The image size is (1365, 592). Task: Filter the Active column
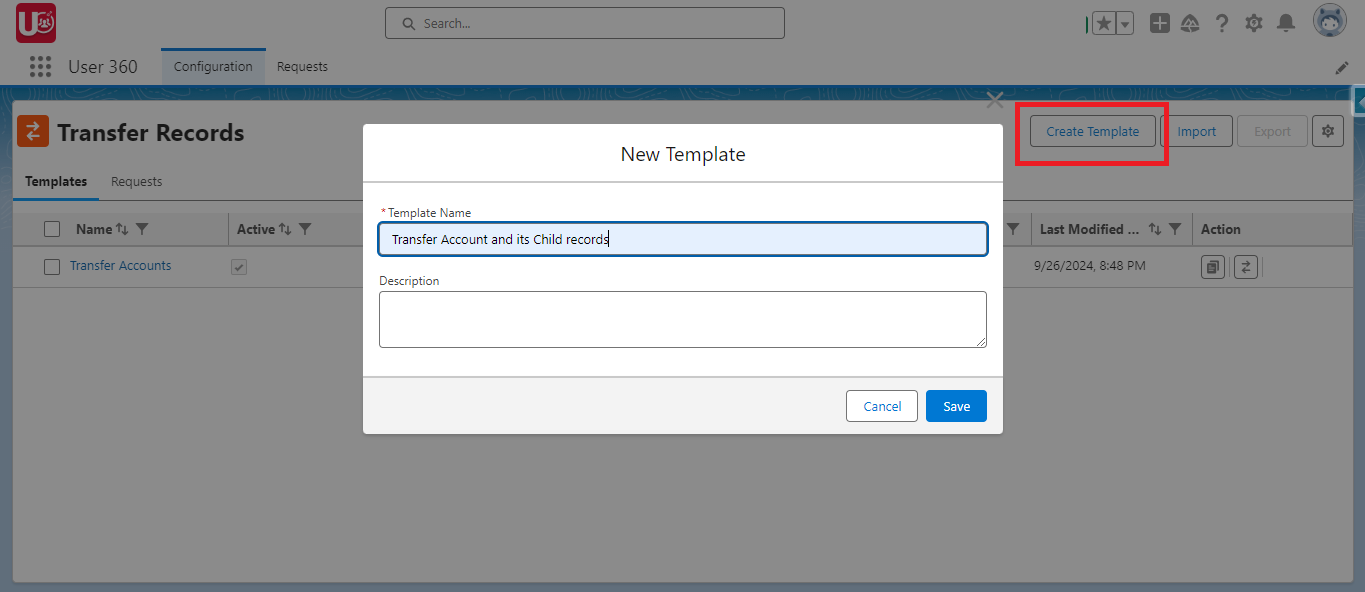[x=305, y=229]
